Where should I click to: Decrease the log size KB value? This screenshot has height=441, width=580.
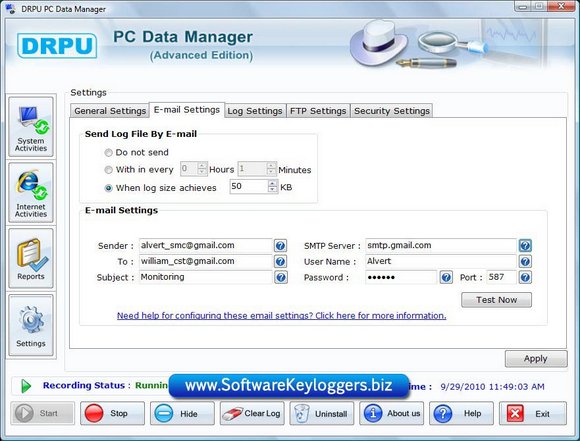click(x=273, y=189)
